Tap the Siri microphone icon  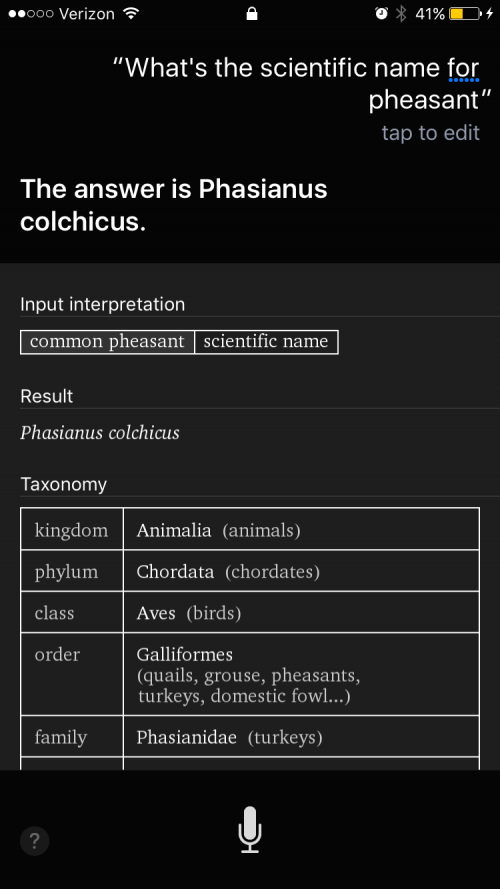pos(250,830)
